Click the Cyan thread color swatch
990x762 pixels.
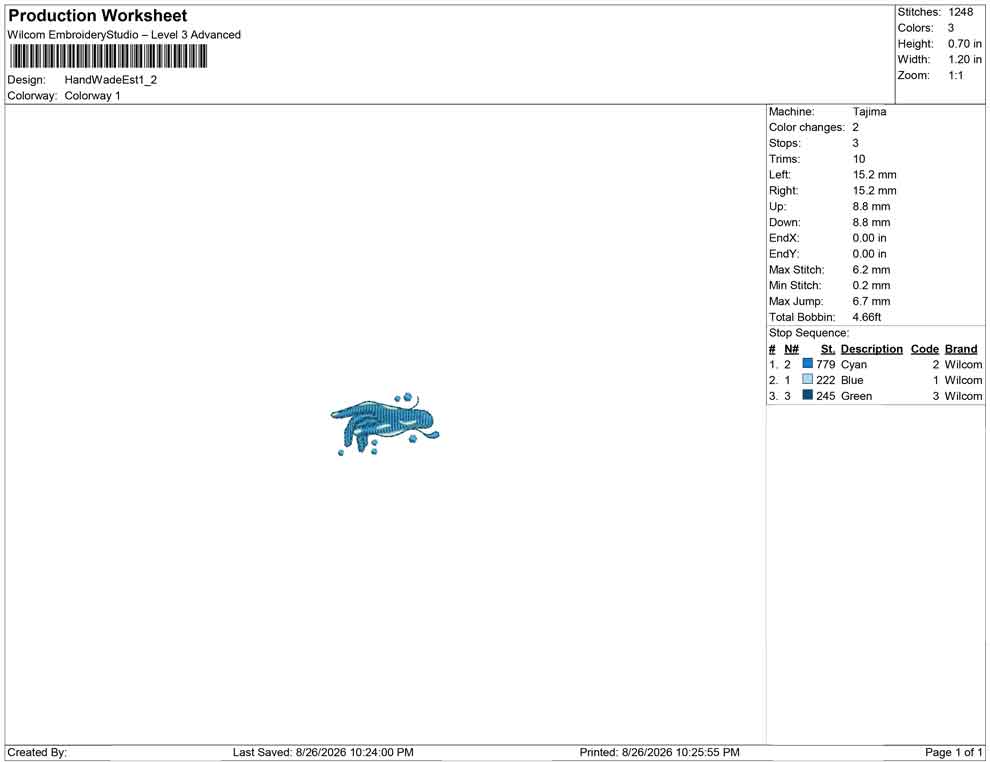coord(808,364)
